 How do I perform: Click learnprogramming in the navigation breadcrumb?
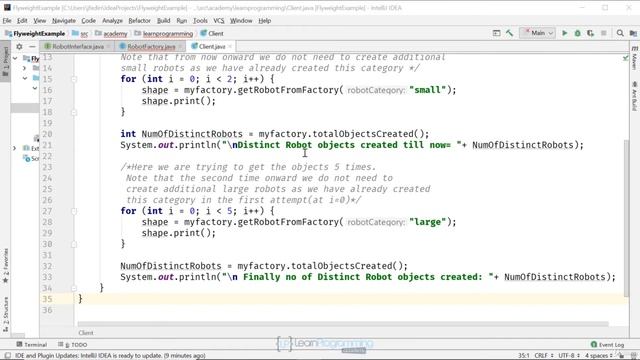click(x=164, y=33)
